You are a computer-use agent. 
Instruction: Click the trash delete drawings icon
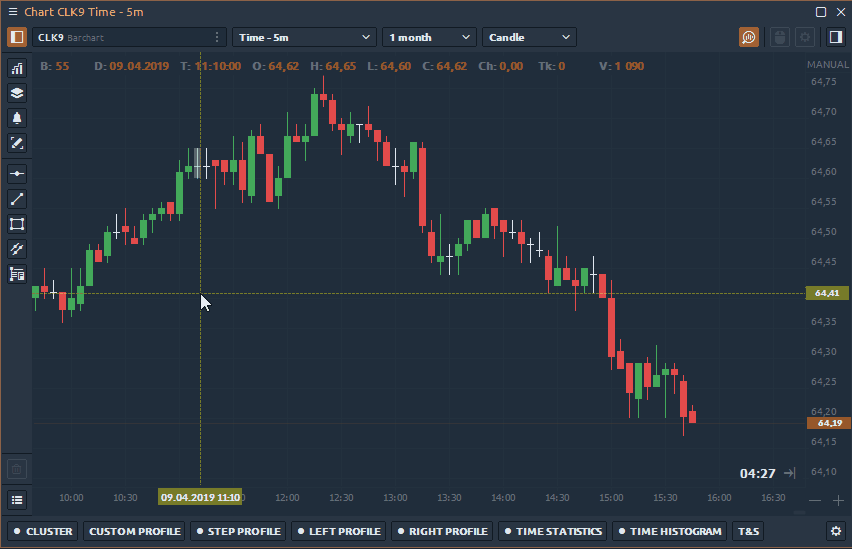point(17,469)
